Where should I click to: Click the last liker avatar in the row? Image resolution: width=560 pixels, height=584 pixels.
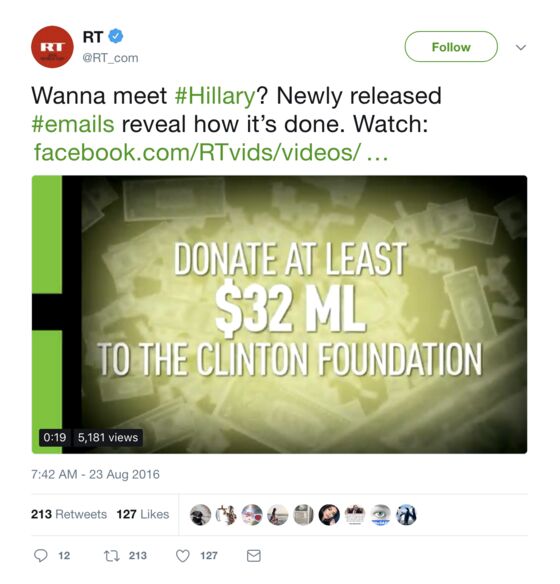pos(406,515)
